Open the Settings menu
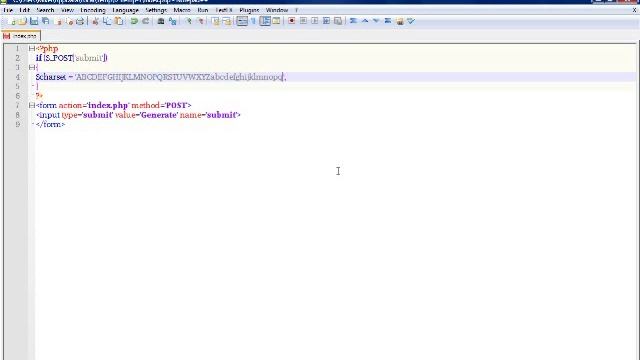 (156, 10)
